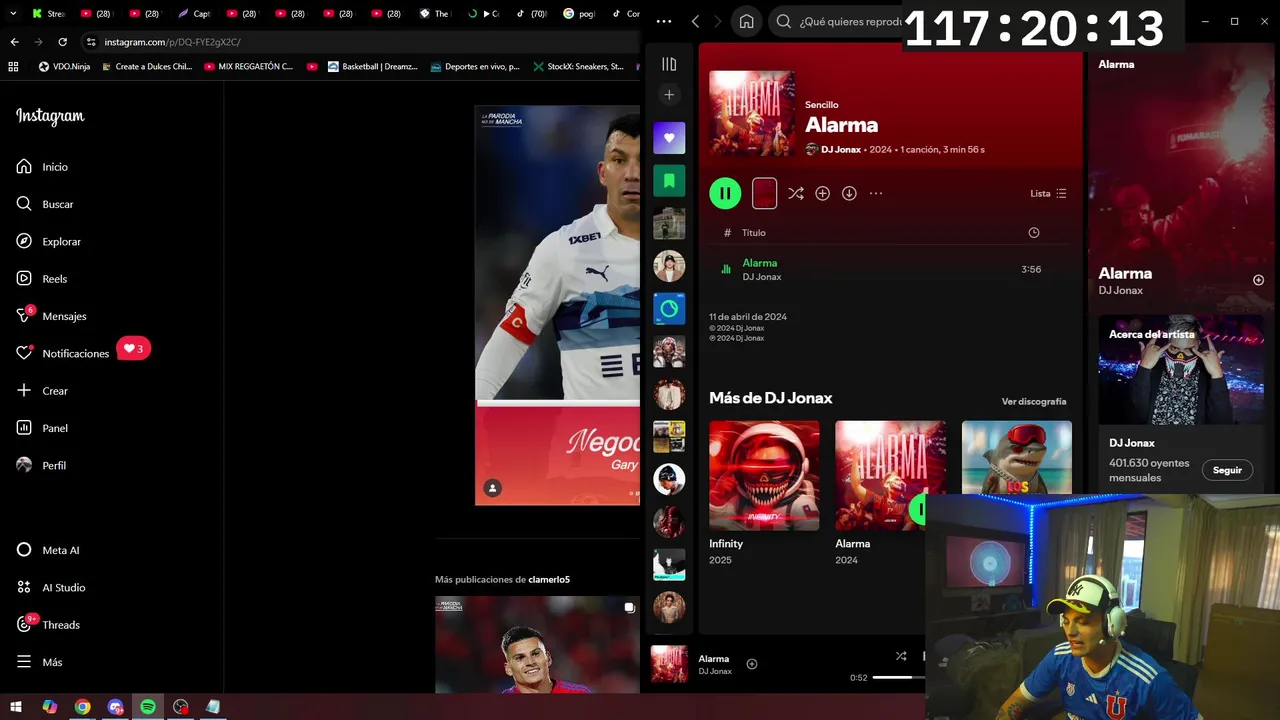Viewport: 1280px width, 720px height.
Task: Open Perfil in Instagram sidebar
Action: 41,465
